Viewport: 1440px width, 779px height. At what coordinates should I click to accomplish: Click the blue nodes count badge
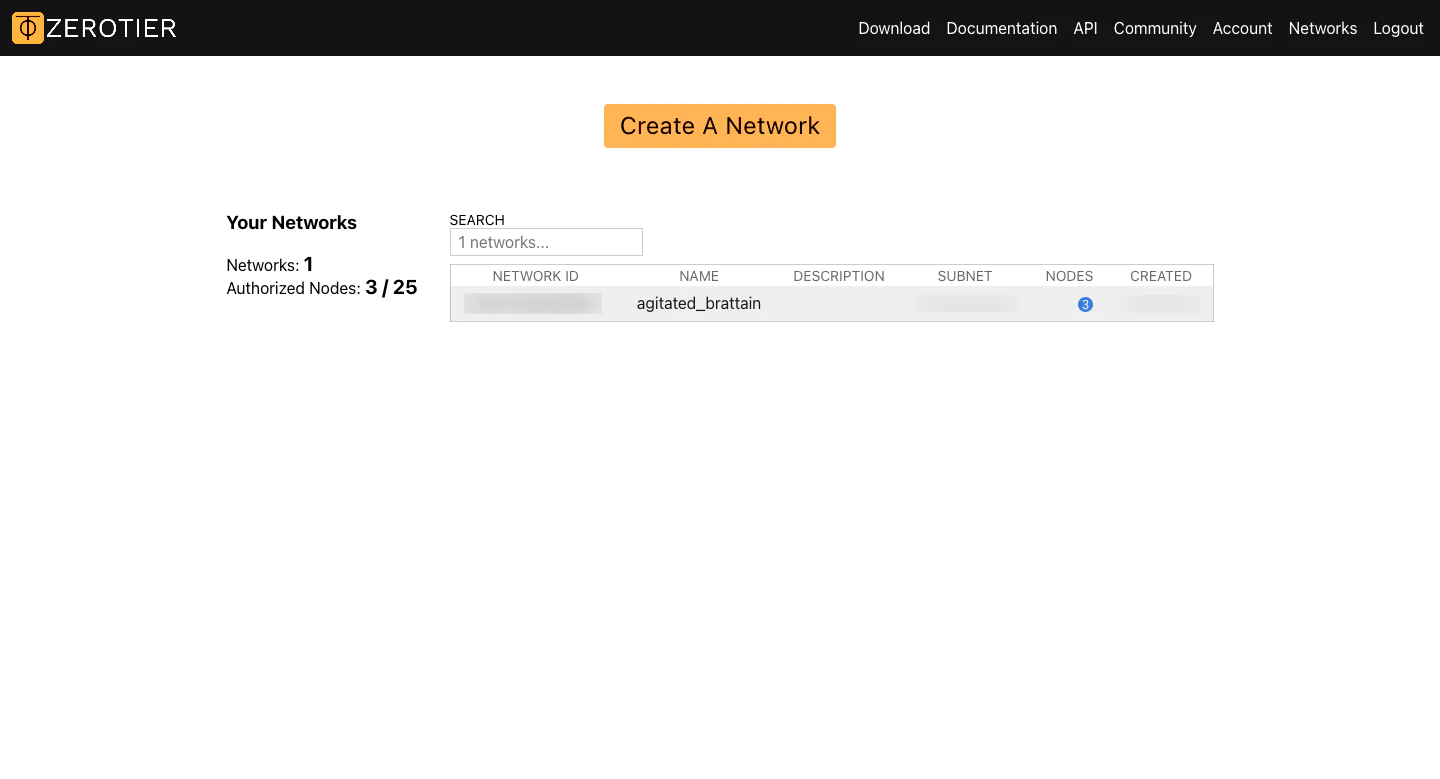[1085, 304]
